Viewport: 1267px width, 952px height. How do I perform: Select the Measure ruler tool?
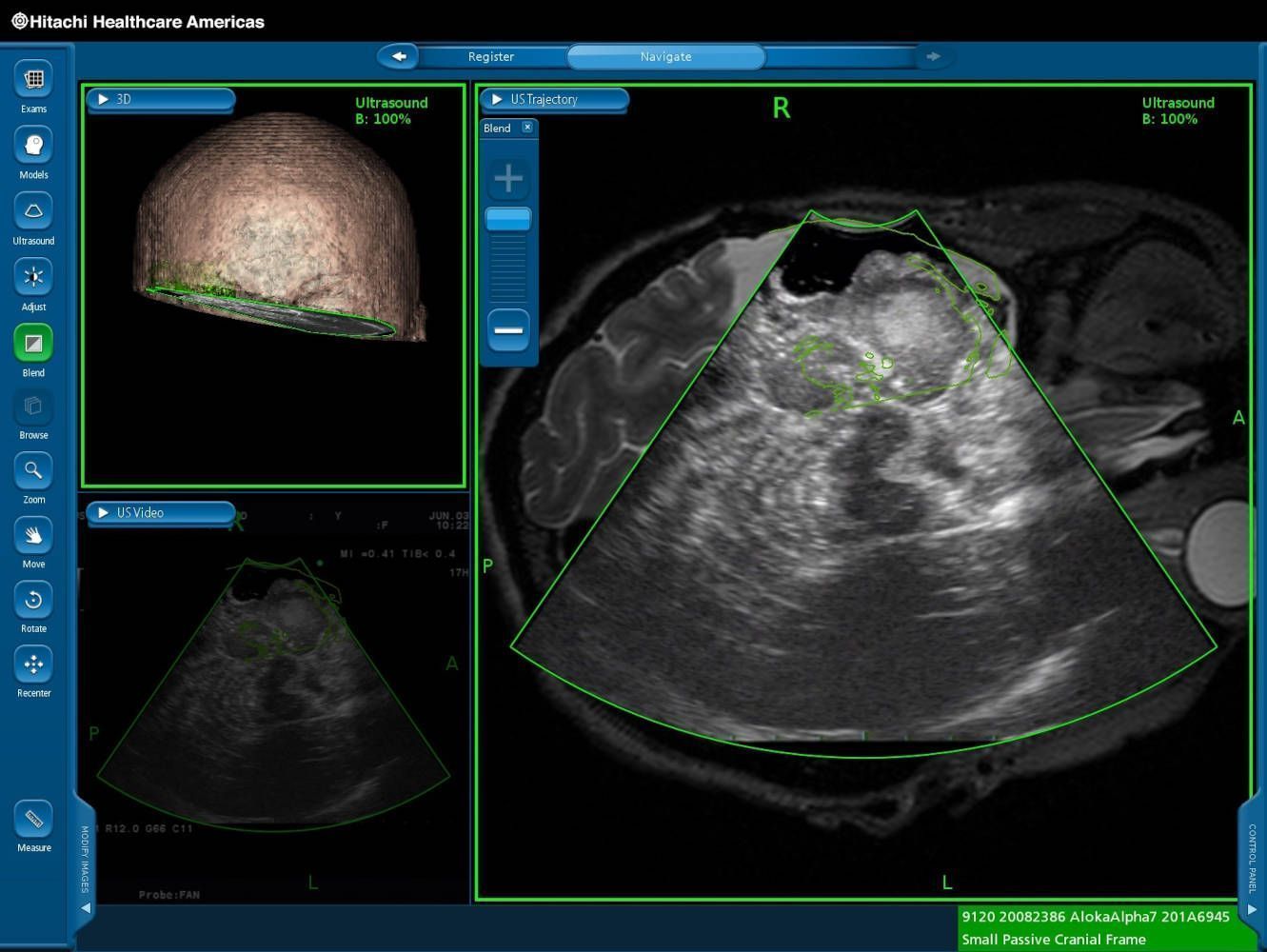point(33,819)
